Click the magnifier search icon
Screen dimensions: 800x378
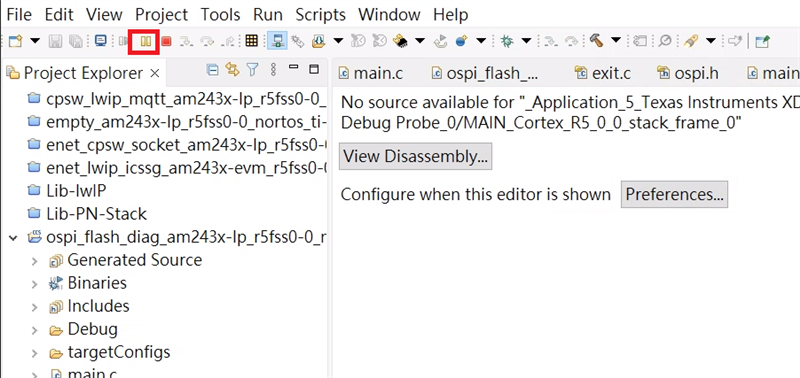664,41
